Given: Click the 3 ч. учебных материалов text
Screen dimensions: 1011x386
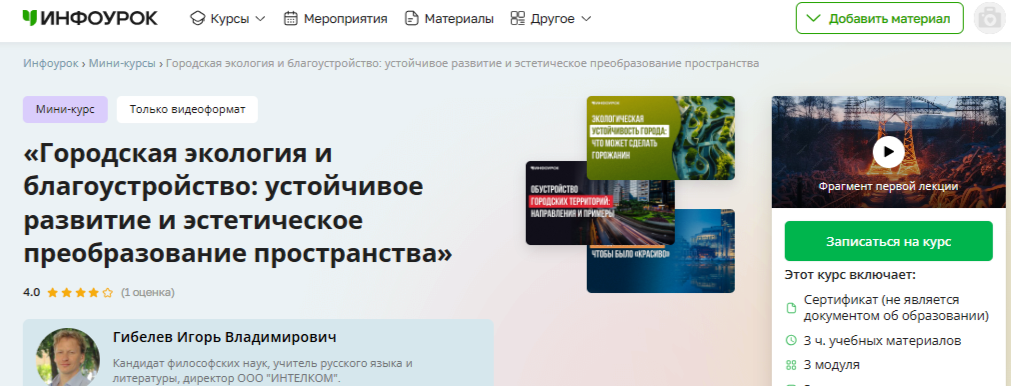Looking at the screenshot, I should point(883,340).
